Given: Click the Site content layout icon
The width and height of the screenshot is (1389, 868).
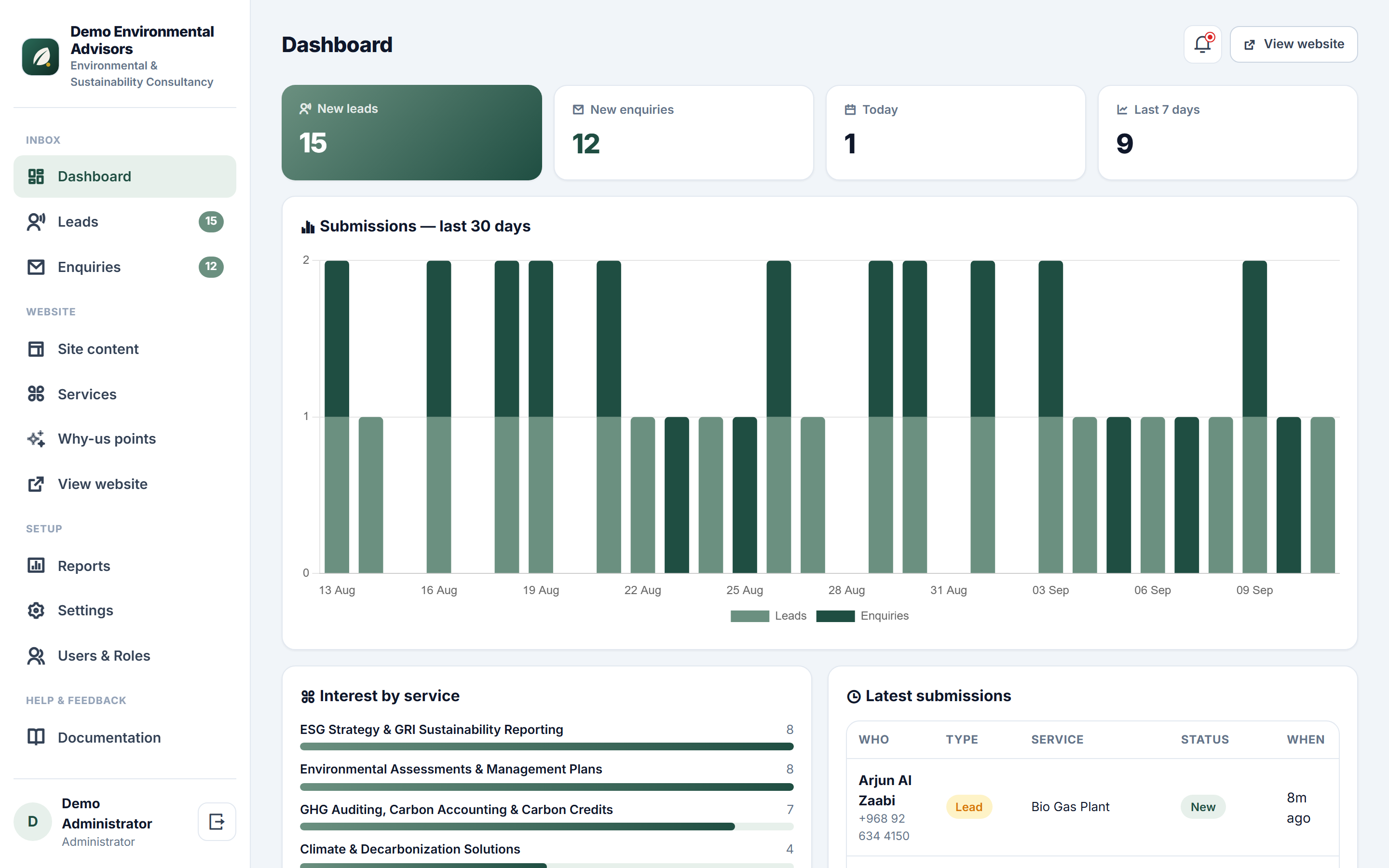Looking at the screenshot, I should pos(36,349).
